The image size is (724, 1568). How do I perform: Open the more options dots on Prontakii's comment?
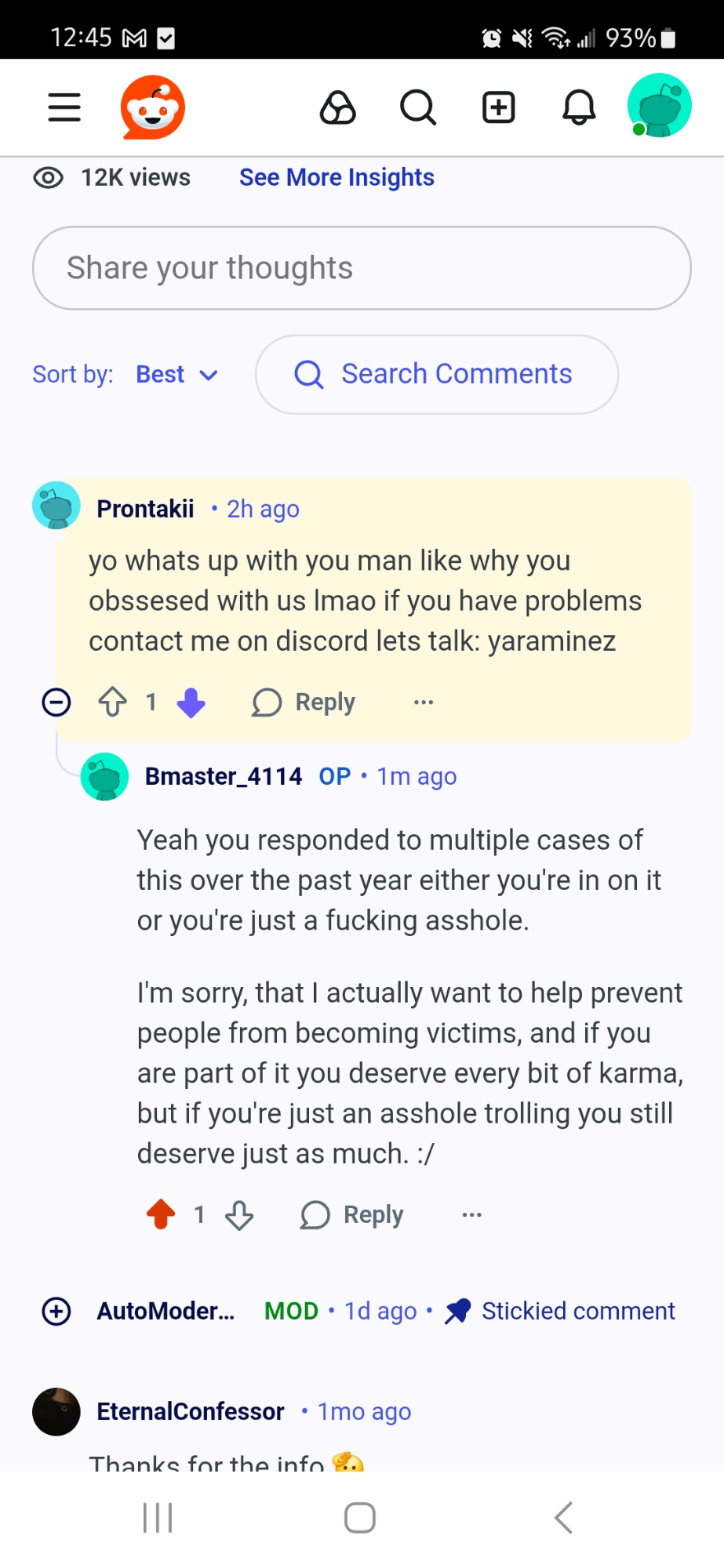click(x=424, y=702)
